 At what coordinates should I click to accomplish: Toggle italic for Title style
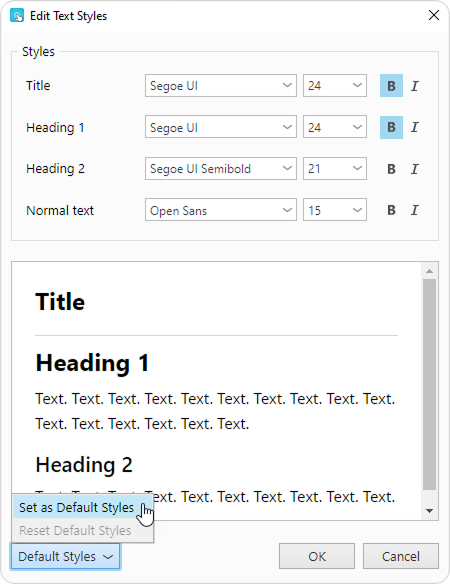(415, 86)
